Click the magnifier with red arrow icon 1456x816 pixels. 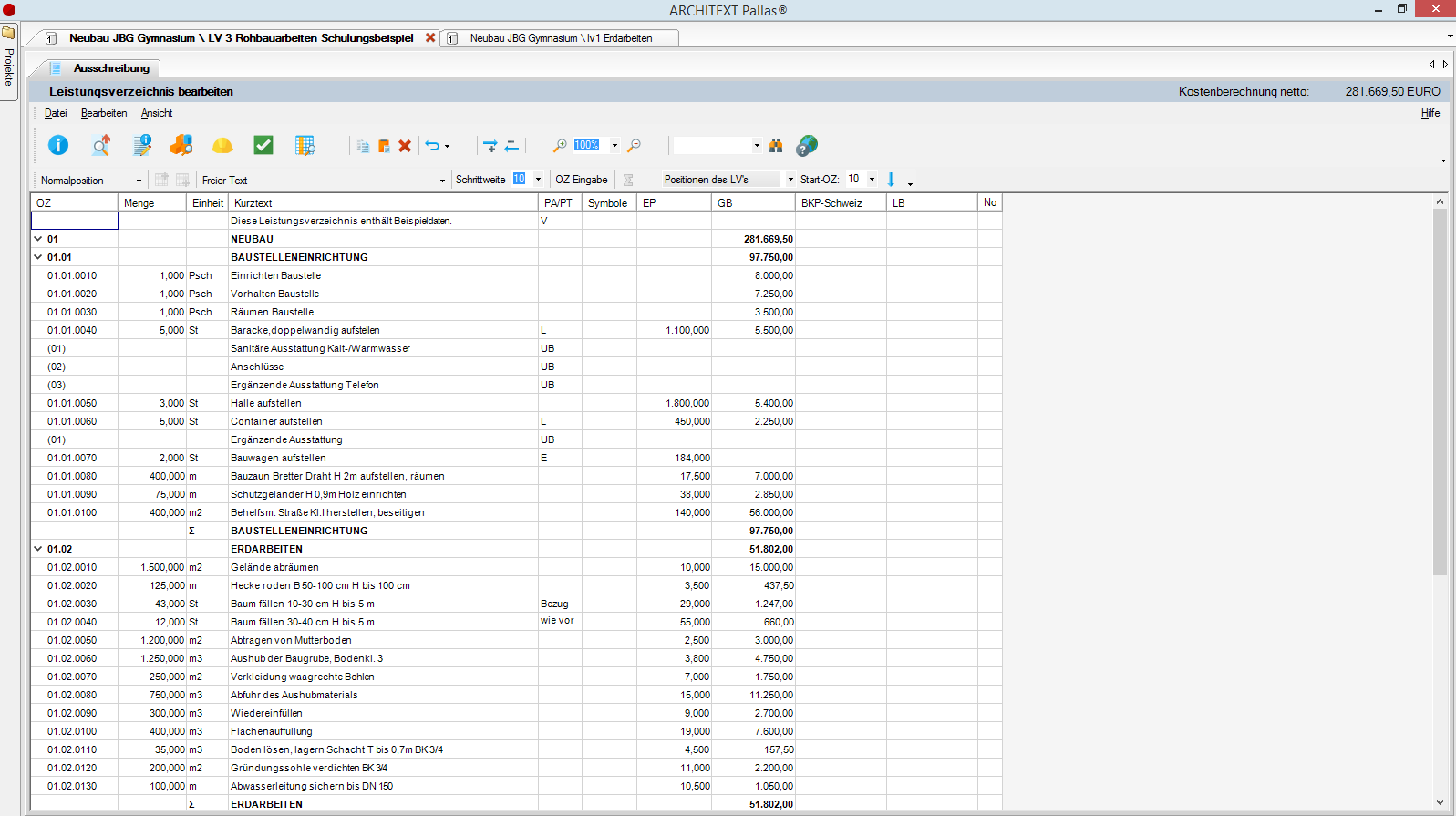point(101,145)
